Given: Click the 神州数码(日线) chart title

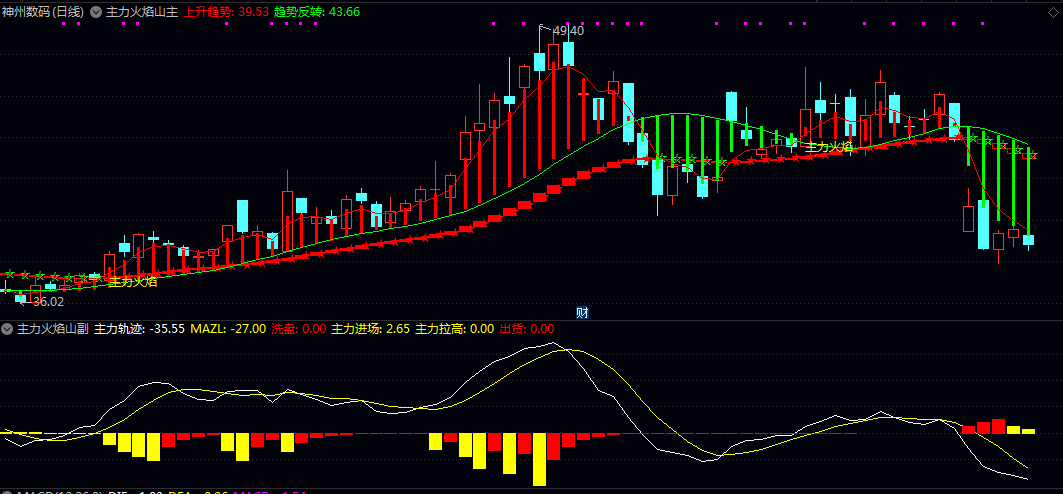Looking at the screenshot, I should tap(43, 12).
